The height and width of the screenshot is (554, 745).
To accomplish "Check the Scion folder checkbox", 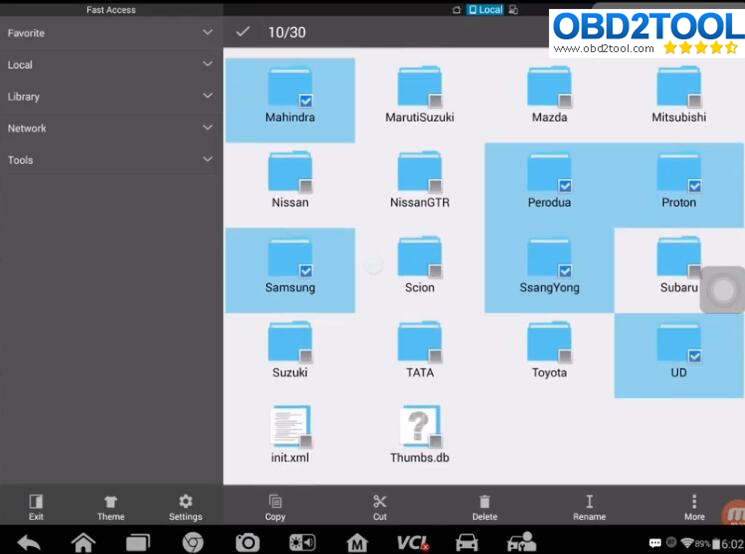I will 435,270.
